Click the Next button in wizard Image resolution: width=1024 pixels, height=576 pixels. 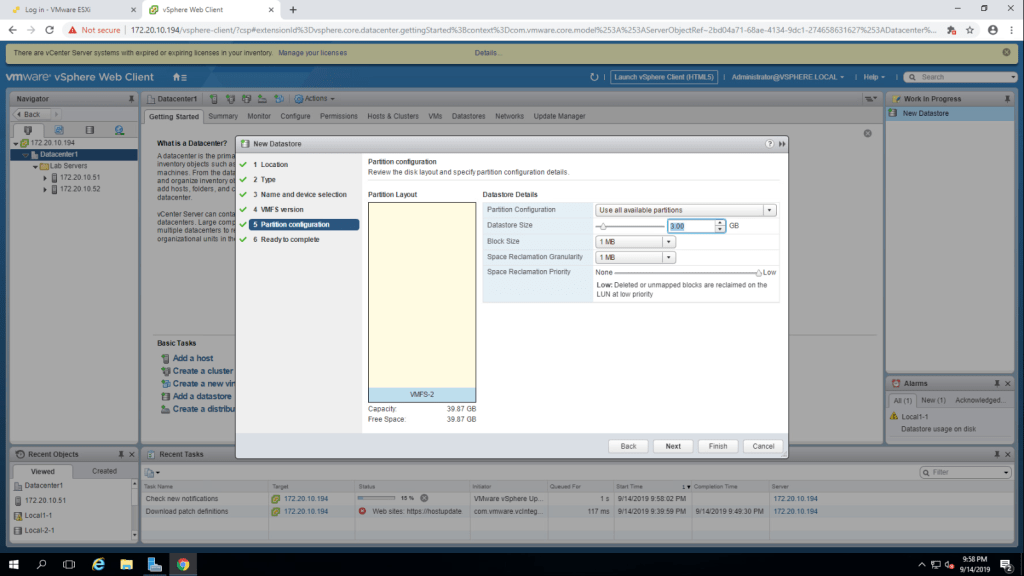[673, 446]
